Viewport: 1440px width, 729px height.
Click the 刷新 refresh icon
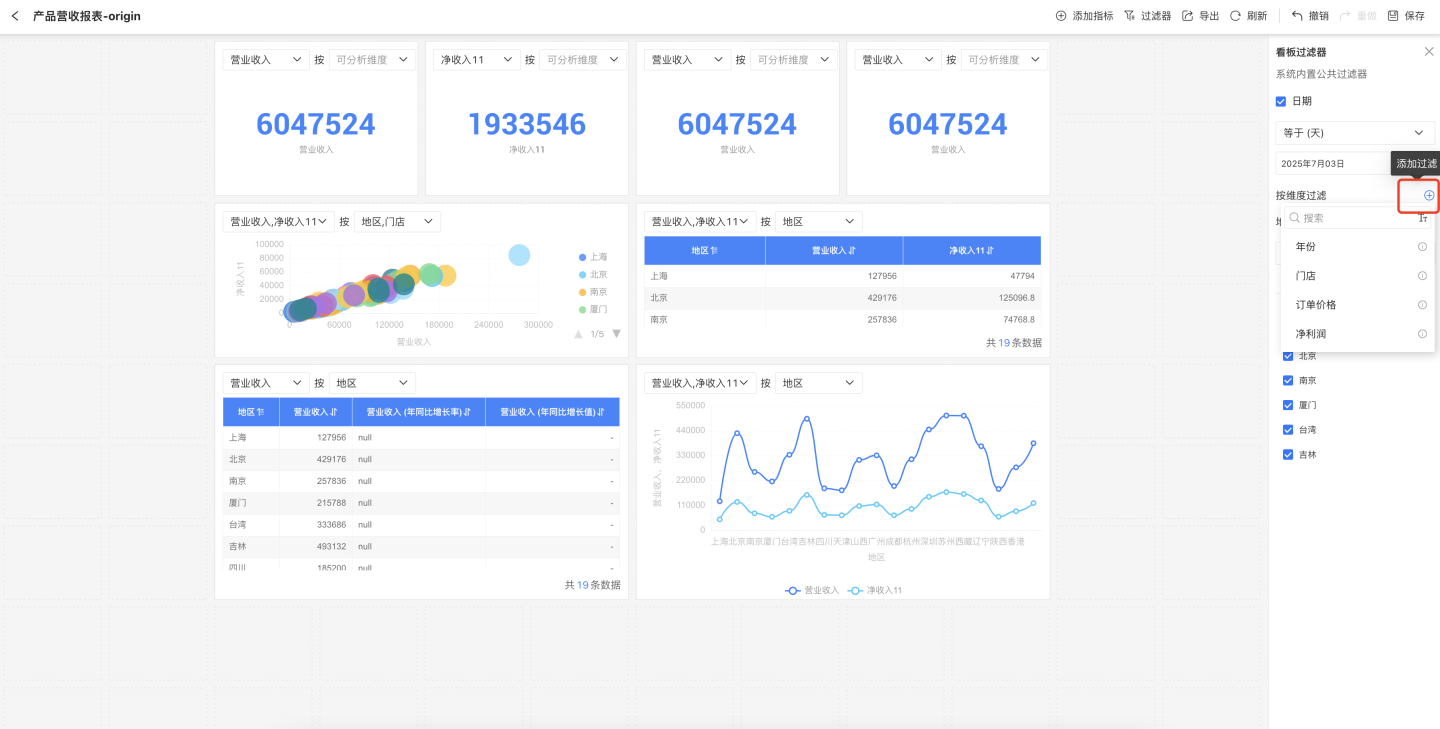[1236, 16]
